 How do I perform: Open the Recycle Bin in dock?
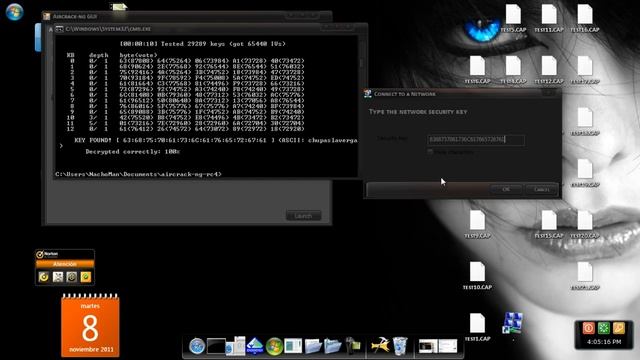400,346
